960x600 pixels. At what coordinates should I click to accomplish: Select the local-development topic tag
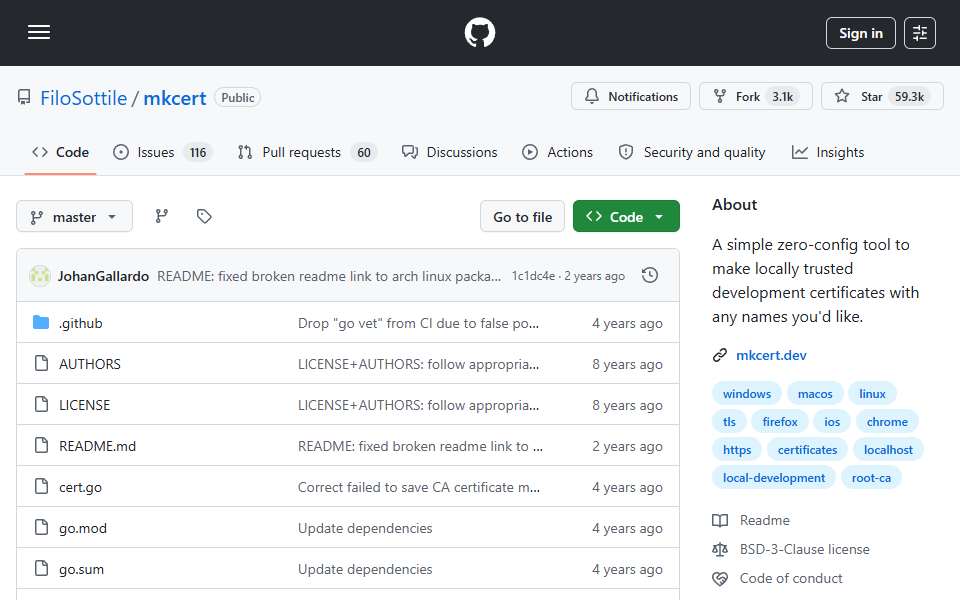pyautogui.click(x=774, y=478)
